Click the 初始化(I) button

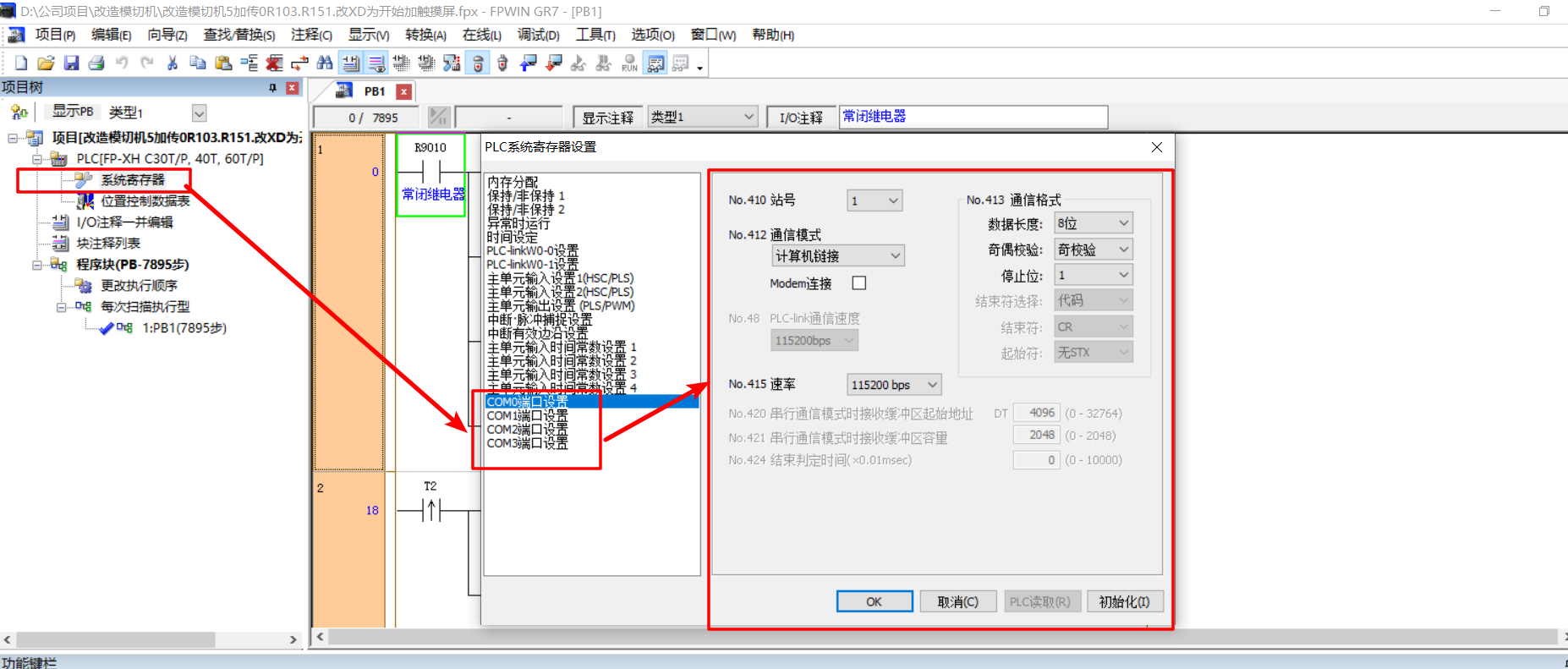1124,601
